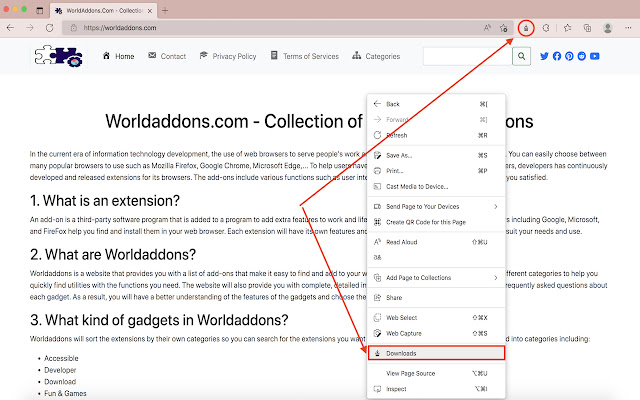640x400 pixels.
Task: Open the YouTube social icon
Action: 595,56
